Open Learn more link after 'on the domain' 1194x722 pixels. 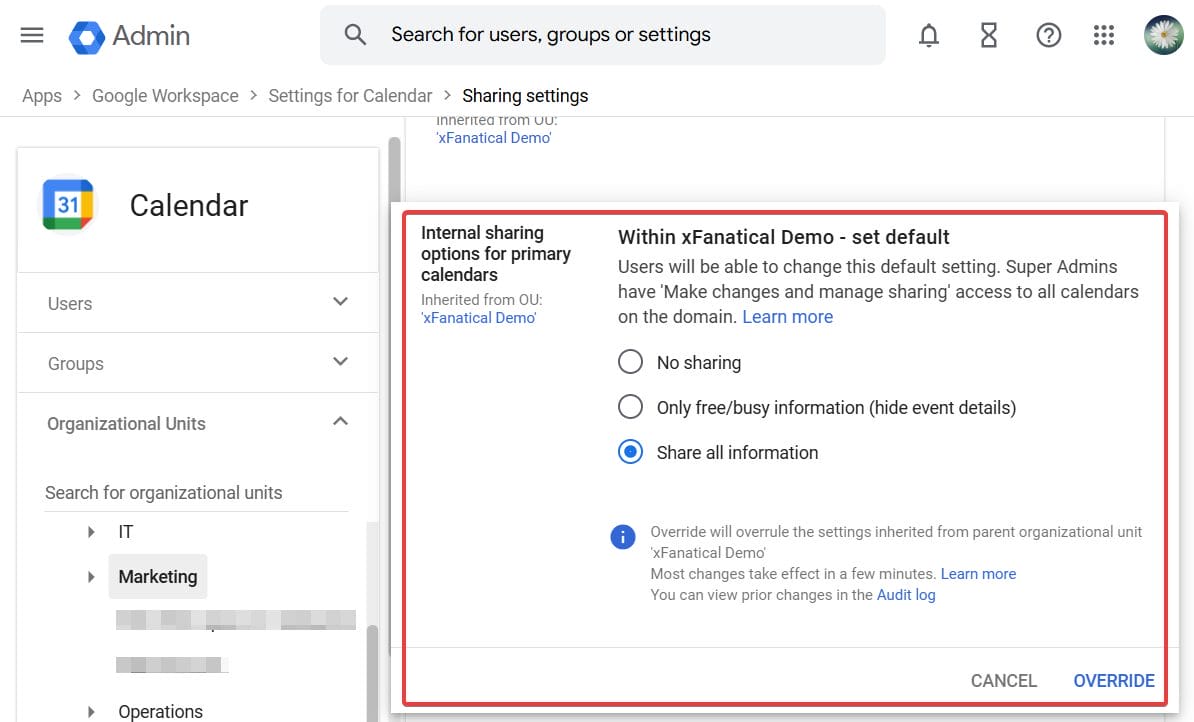pos(787,317)
